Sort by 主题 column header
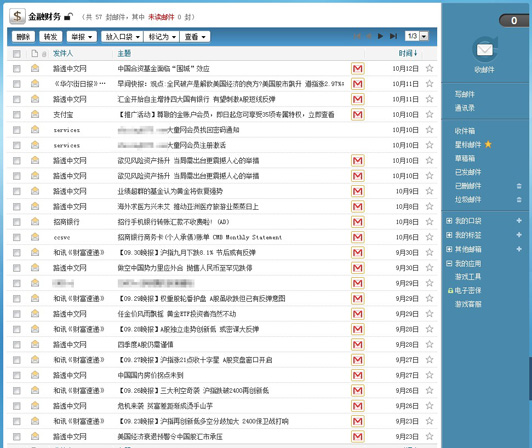532x448 pixels. [124, 53]
